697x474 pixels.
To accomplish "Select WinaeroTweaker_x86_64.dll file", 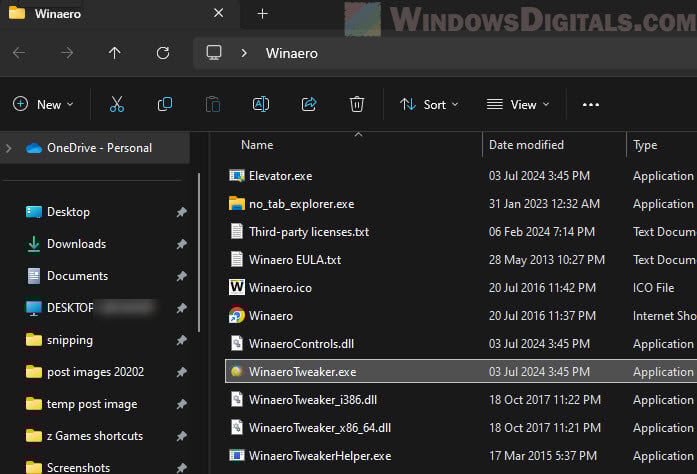I will pyautogui.click(x=320, y=428).
